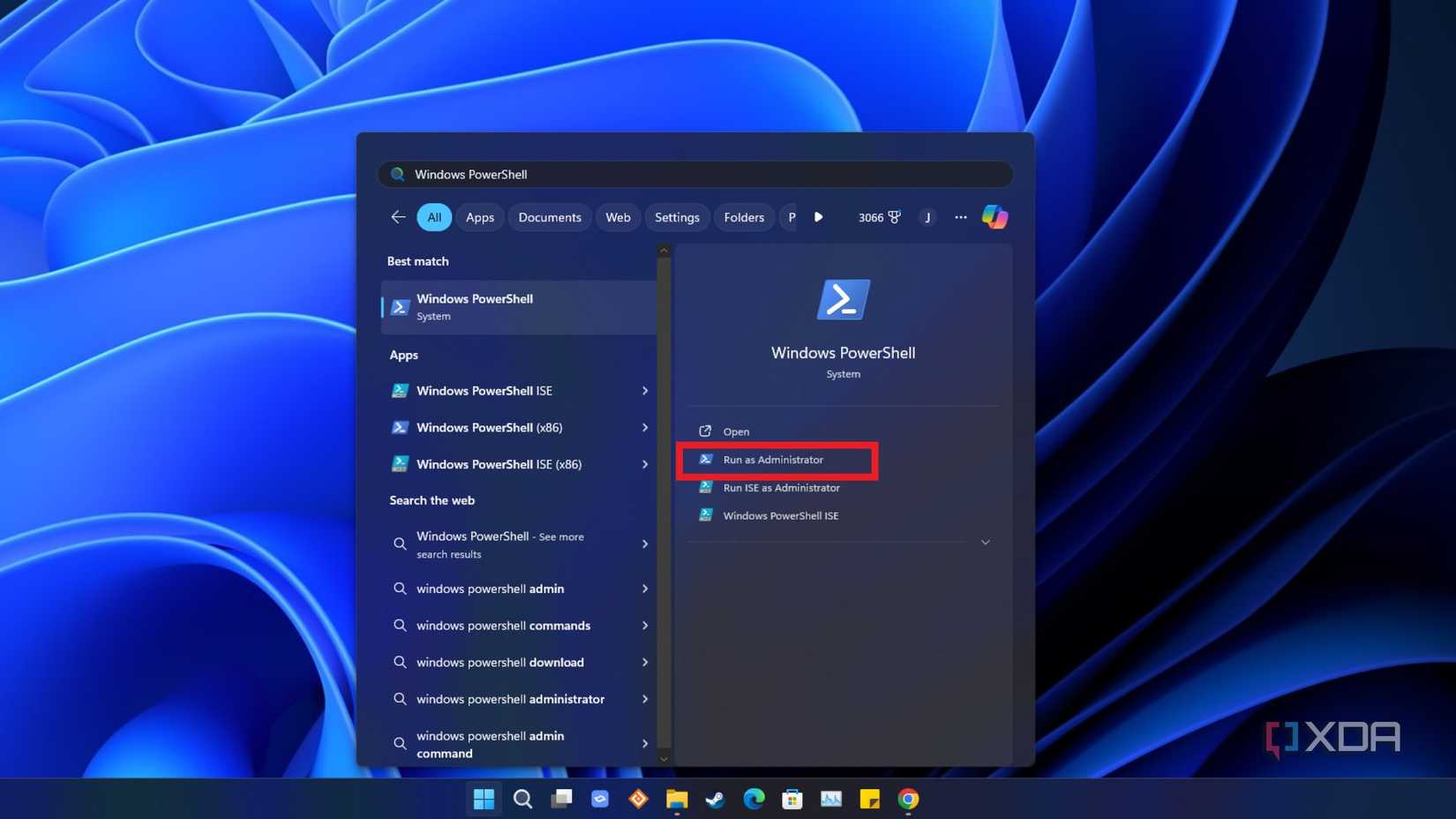Viewport: 1456px width, 819px height.
Task: Open File Explorer from the taskbar
Action: (x=676, y=799)
